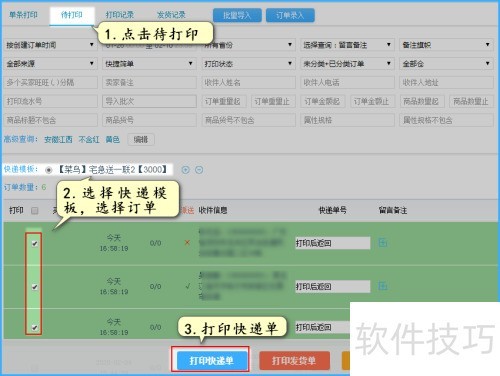Uncheck the second order row checkbox

(x=34, y=287)
